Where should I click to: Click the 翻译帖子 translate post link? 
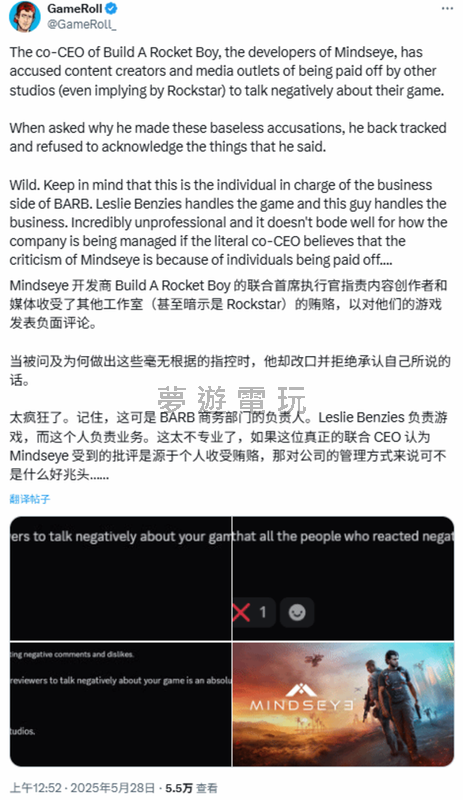(30, 499)
